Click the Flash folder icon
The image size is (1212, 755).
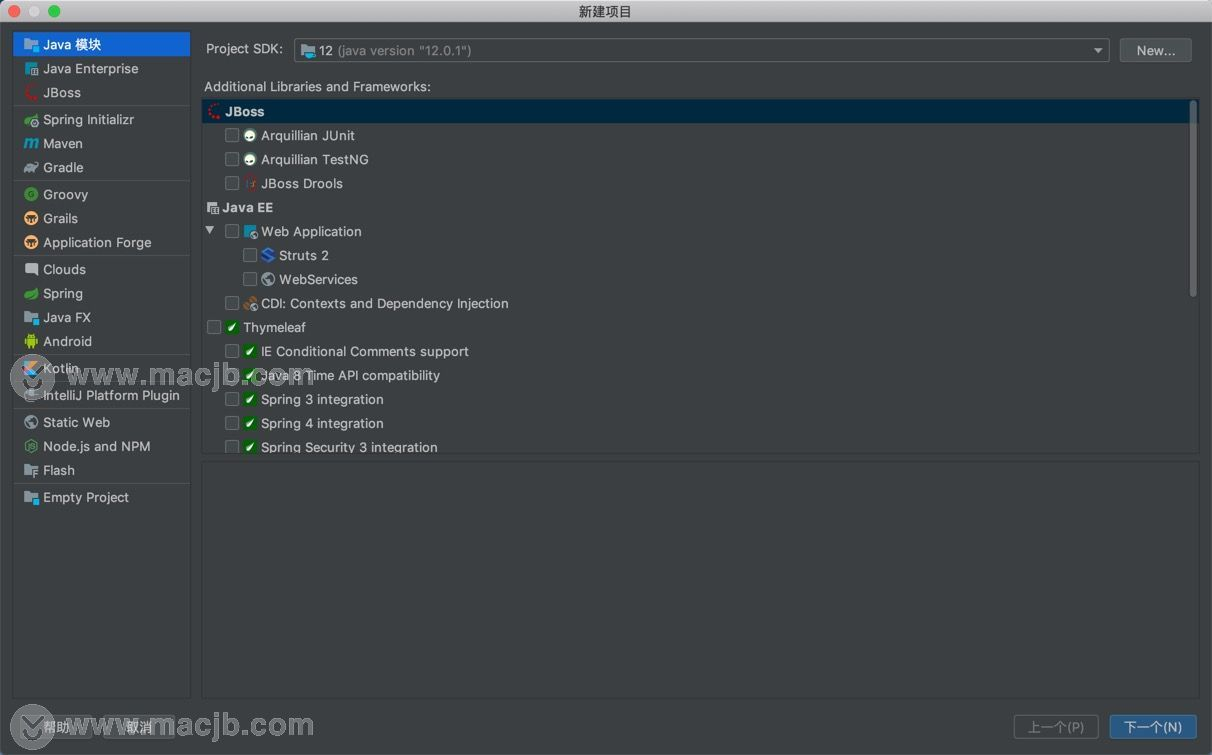pos(31,470)
